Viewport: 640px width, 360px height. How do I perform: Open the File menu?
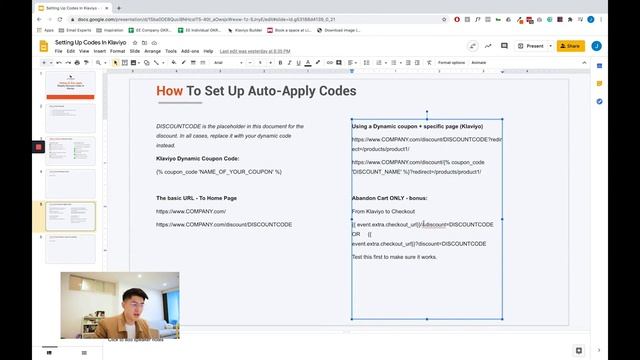point(59,51)
